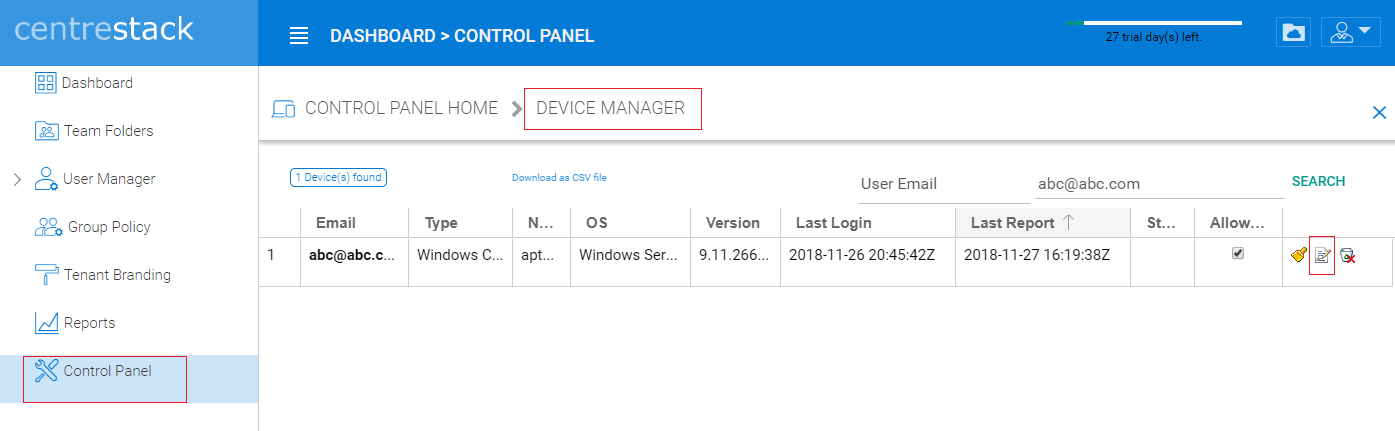Screen dimensions: 1395x431
Task: Click the edit notepad icon in device row
Action: tap(1322, 255)
